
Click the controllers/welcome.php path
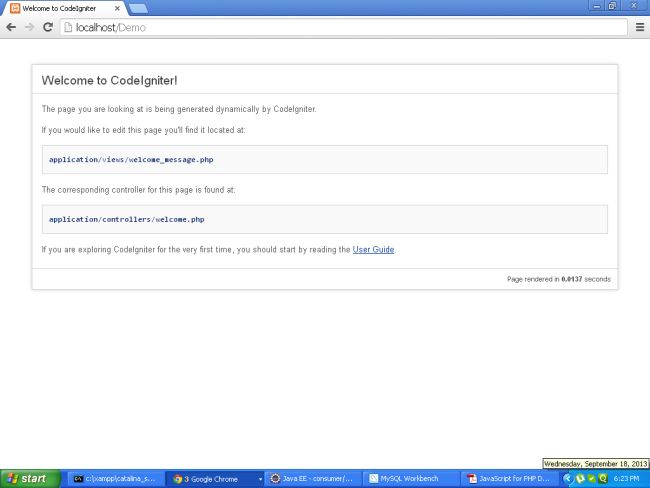click(x=126, y=219)
